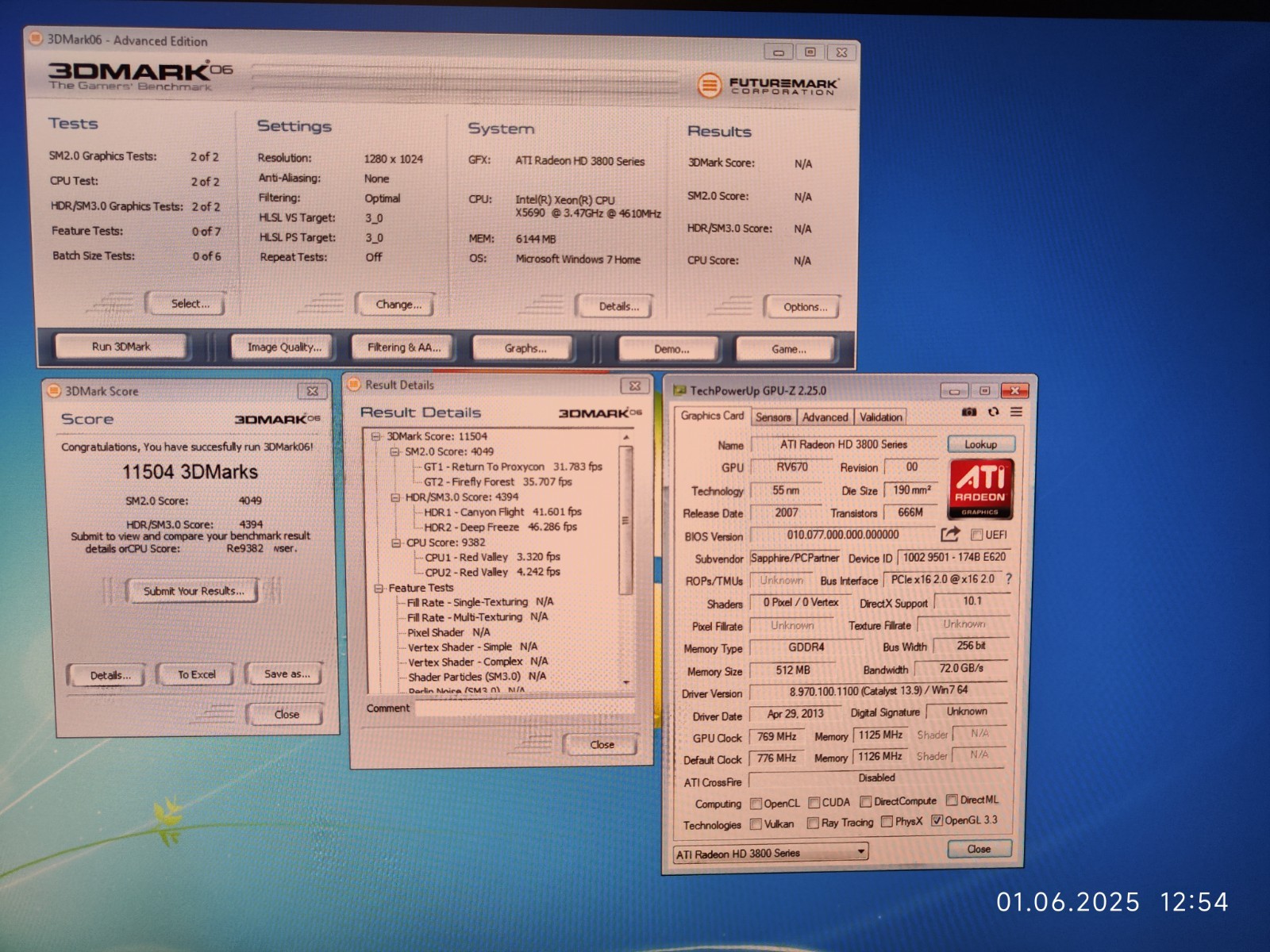Click Submit Your Results button
The height and width of the screenshot is (952, 1270).
click(193, 591)
